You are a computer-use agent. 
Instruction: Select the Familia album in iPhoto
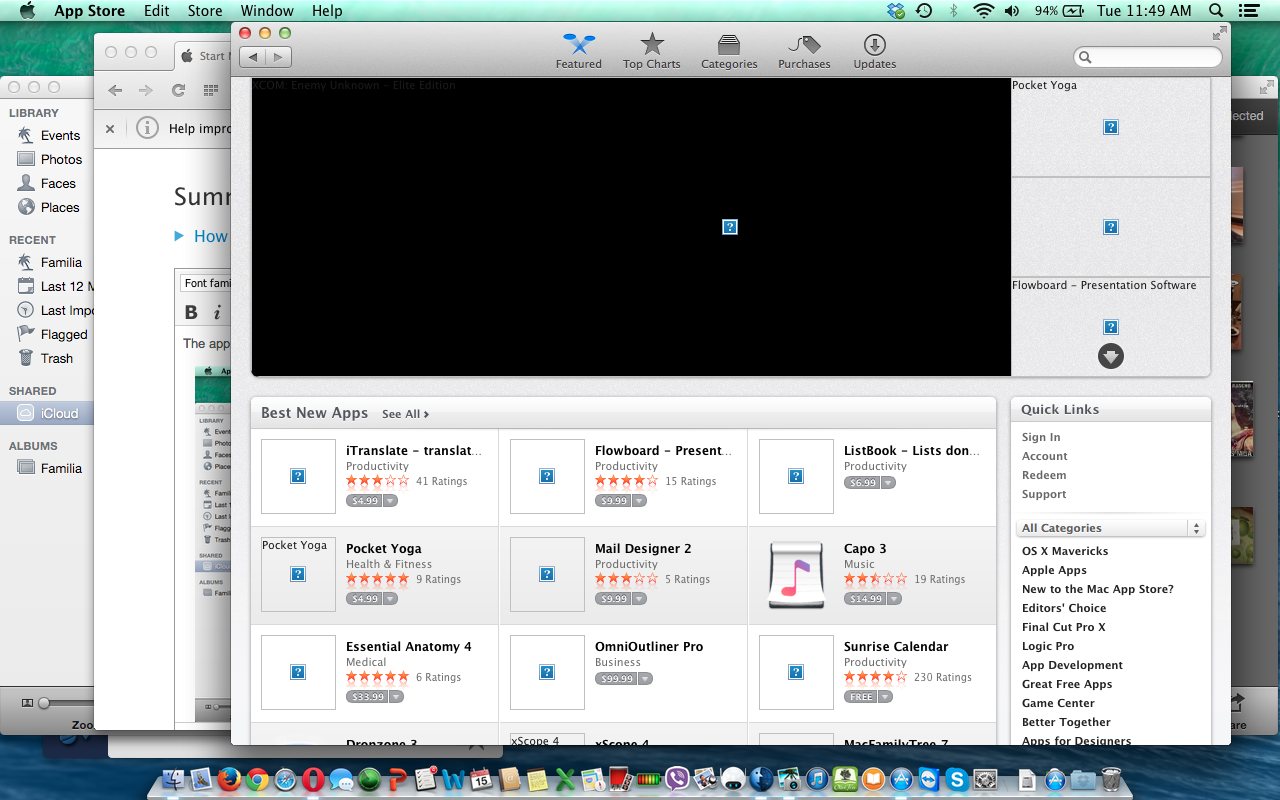(x=49, y=468)
